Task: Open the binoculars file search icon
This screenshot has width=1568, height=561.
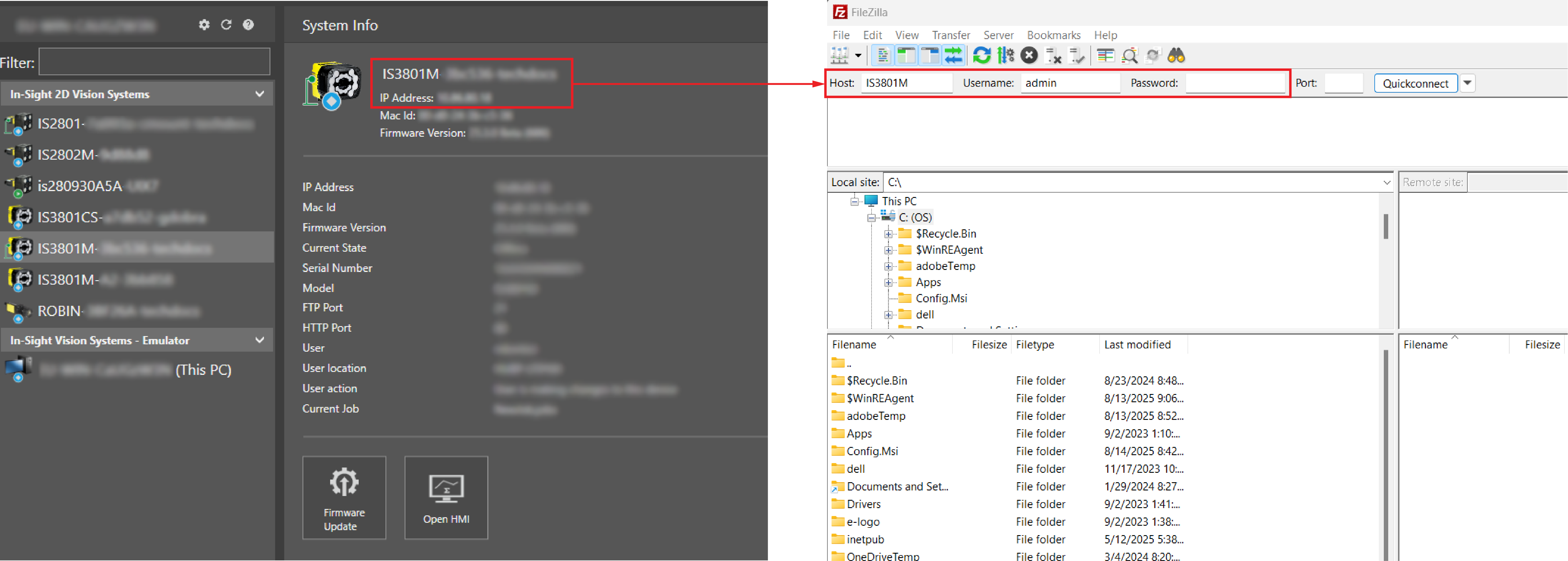Action: tap(1176, 56)
